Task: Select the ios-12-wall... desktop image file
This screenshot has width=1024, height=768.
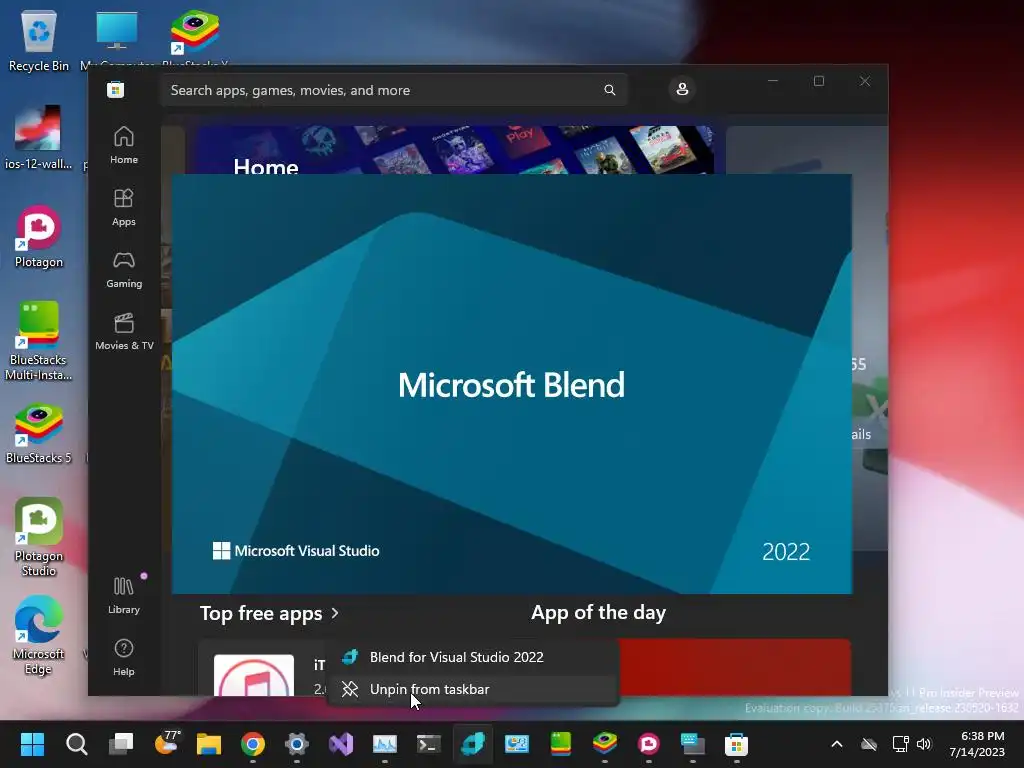Action: [38, 138]
